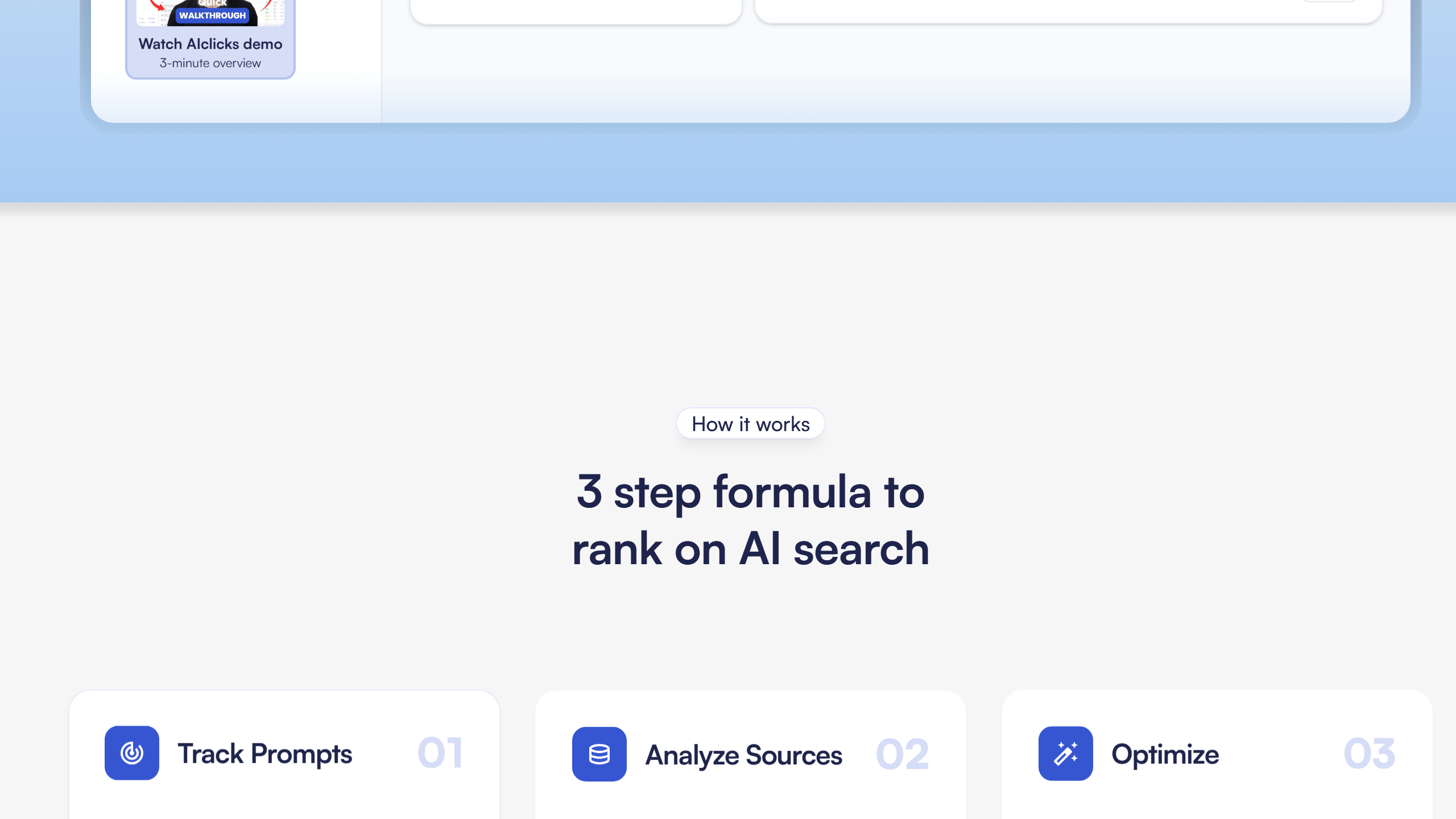Select the Track Prompts step title
The image size is (1456, 819).
coord(265,754)
